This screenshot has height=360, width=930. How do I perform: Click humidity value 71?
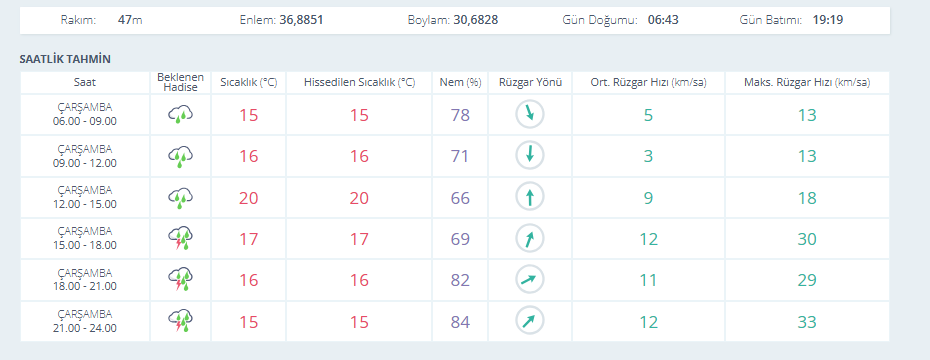tap(460, 156)
